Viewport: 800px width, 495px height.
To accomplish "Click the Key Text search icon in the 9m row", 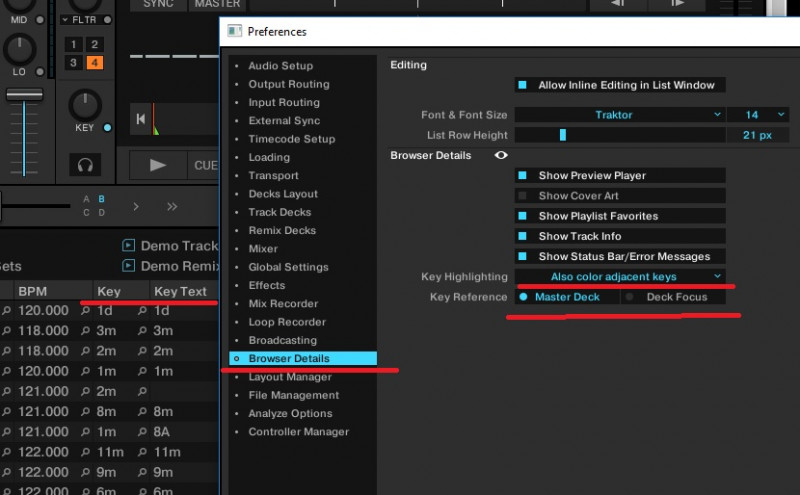I will coord(143,473).
